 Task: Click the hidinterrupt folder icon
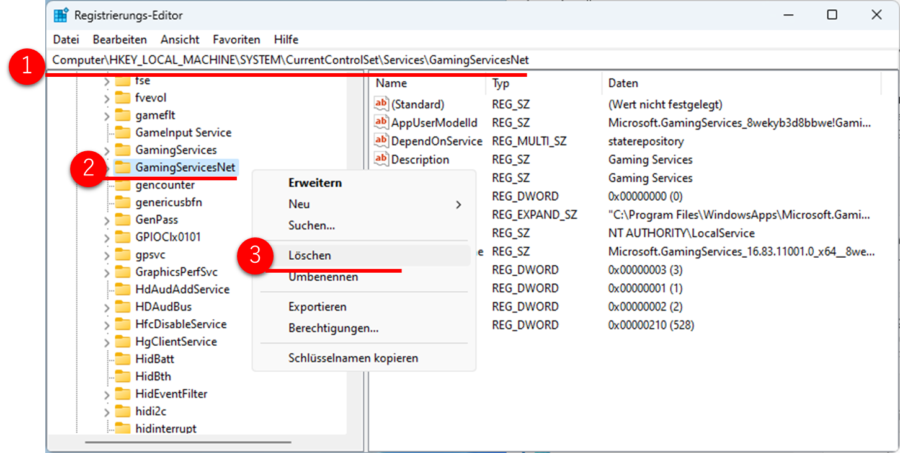tap(122, 428)
